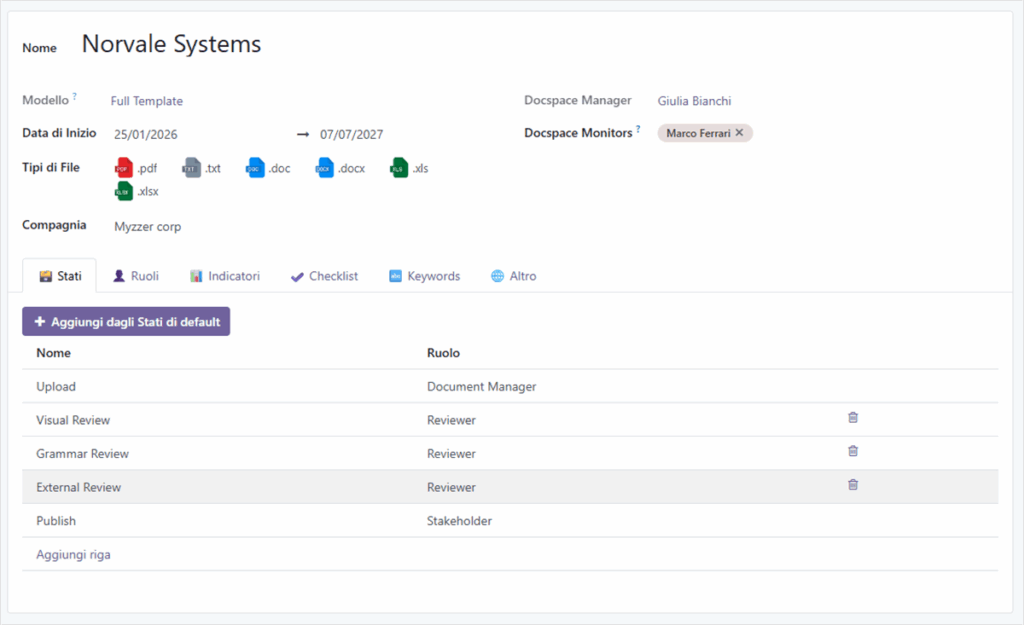
Task: Click the .pdf file type icon
Action: click(123, 168)
